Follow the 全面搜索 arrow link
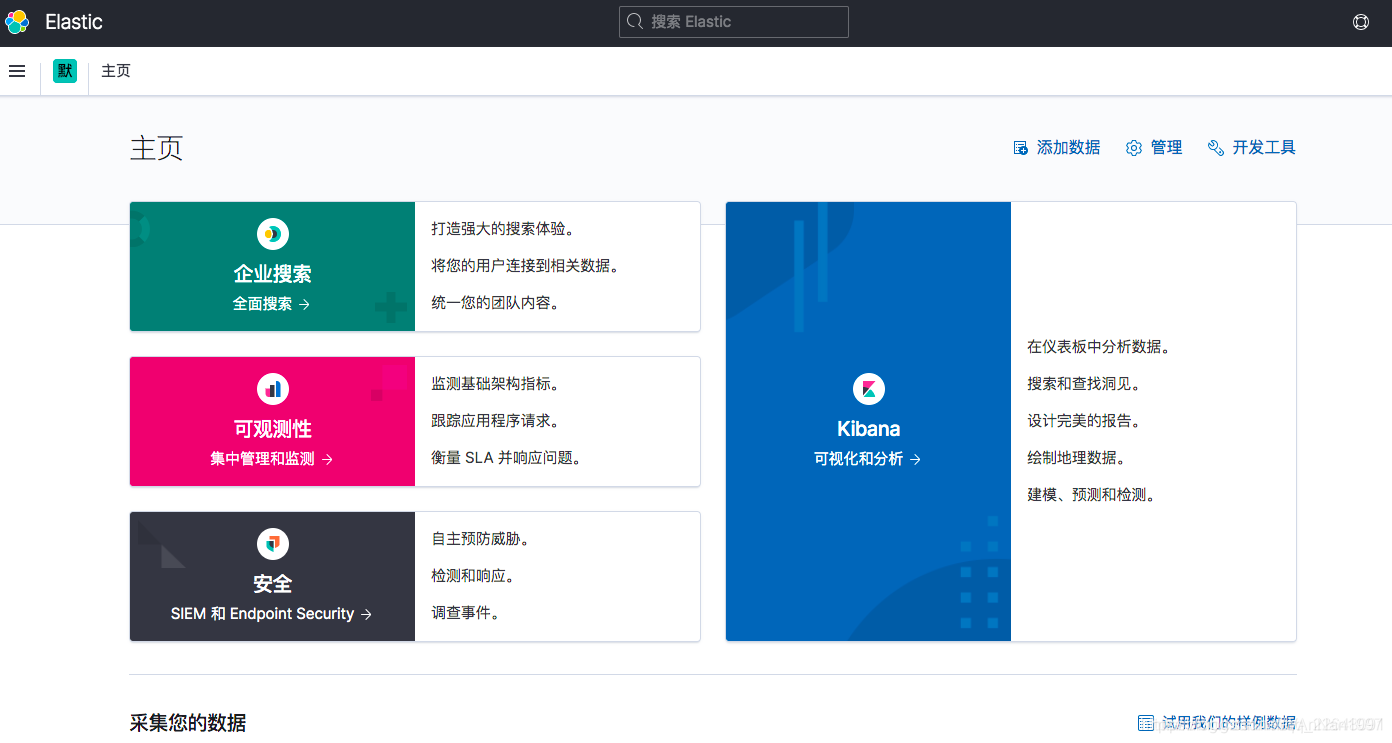Viewport: 1392px width, 743px height. click(272, 303)
